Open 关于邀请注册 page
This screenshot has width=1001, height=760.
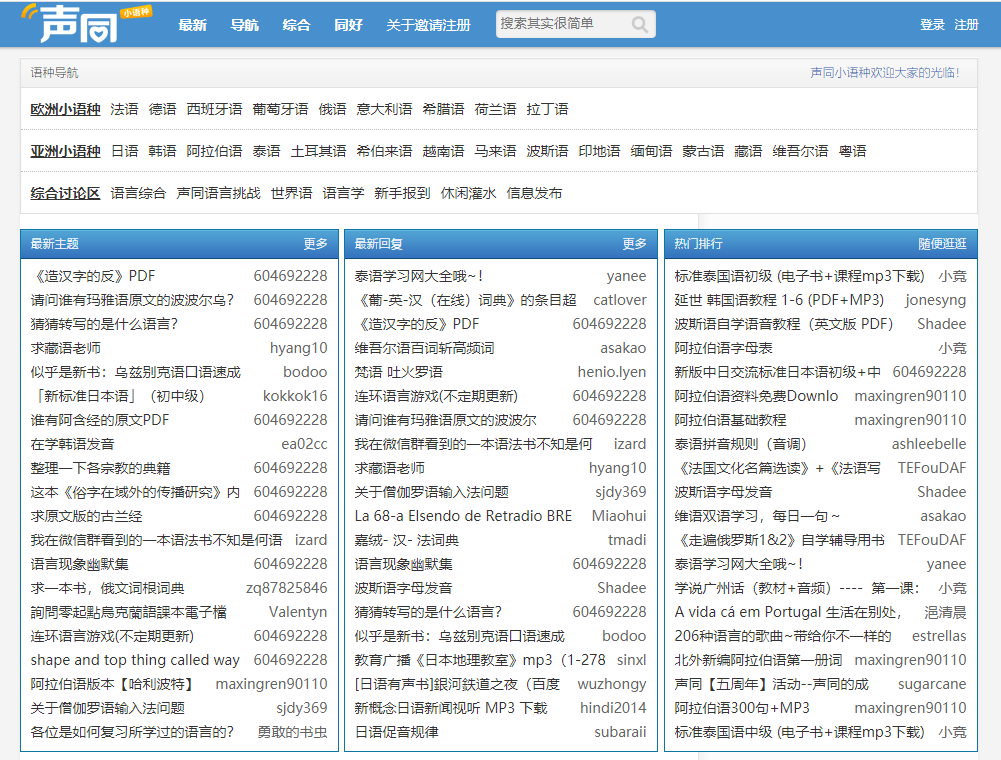point(428,25)
